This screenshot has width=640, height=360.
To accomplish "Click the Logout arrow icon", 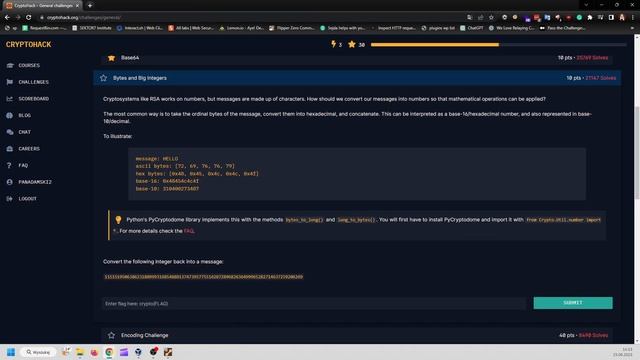I will (10, 199).
